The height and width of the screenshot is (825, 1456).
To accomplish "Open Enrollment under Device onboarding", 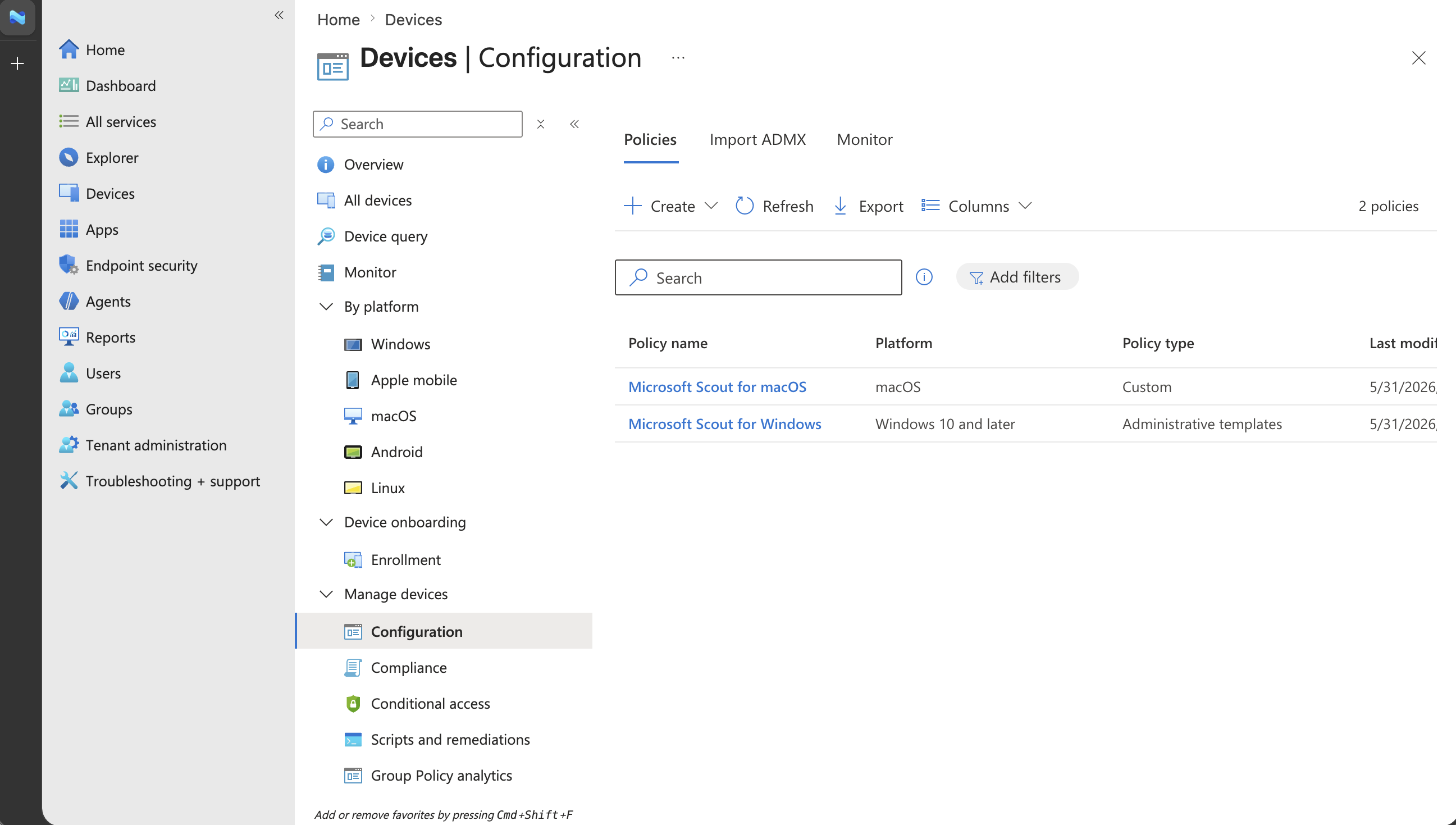I will pos(392,560).
